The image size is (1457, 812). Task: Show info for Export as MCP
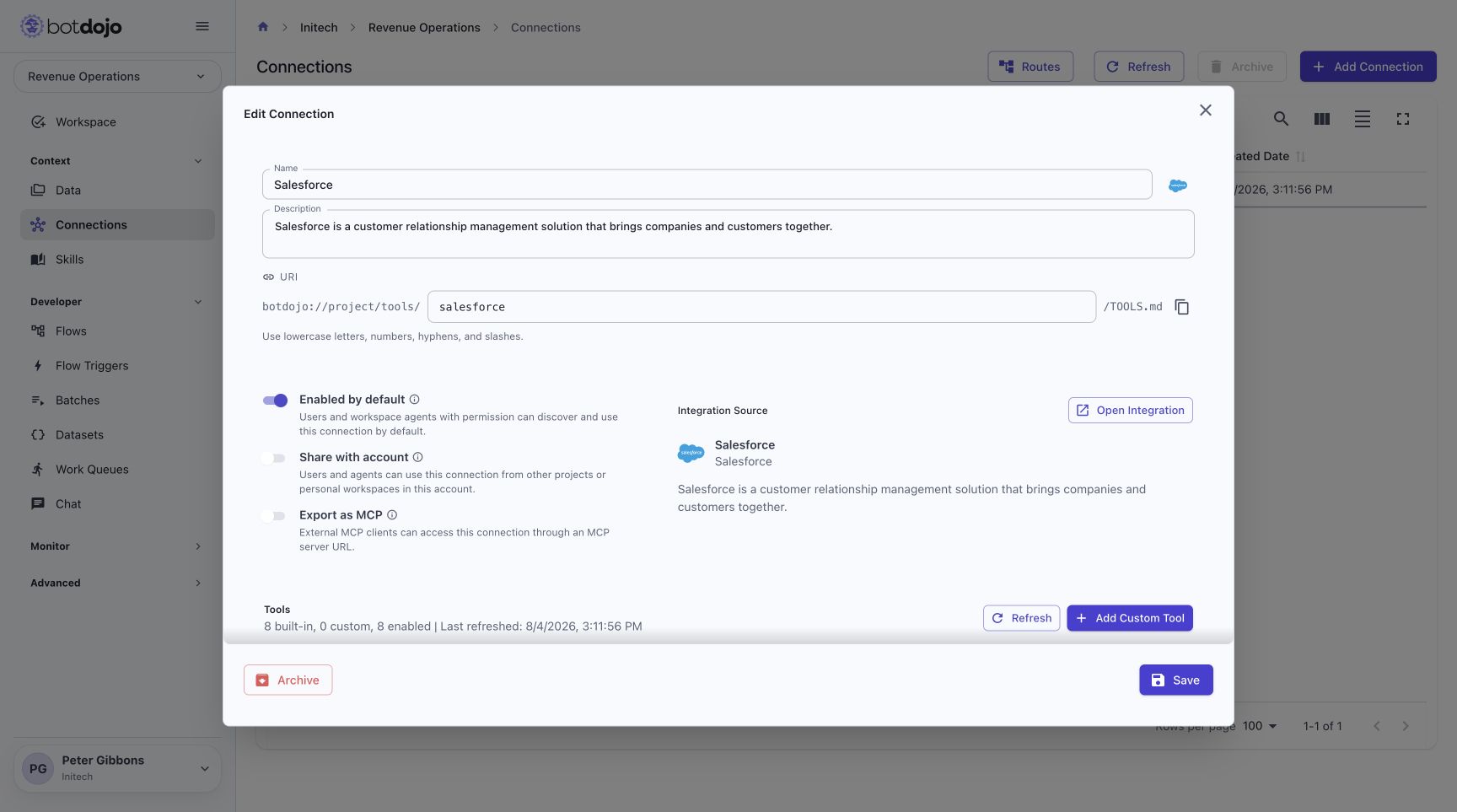click(x=392, y=515)
